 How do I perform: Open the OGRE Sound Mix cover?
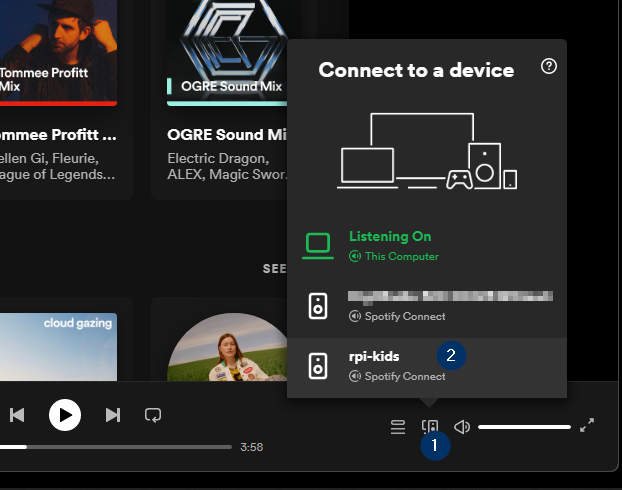[227, 50]
